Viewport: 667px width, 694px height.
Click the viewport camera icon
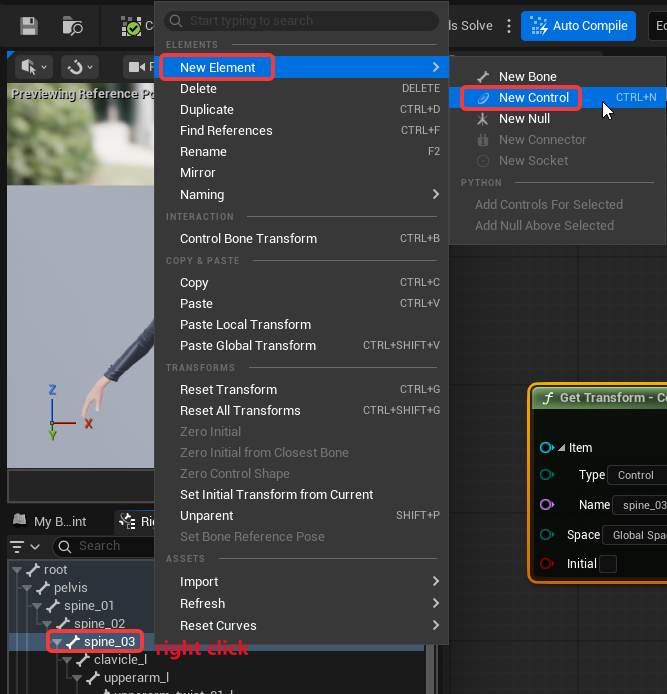(137, 67)
